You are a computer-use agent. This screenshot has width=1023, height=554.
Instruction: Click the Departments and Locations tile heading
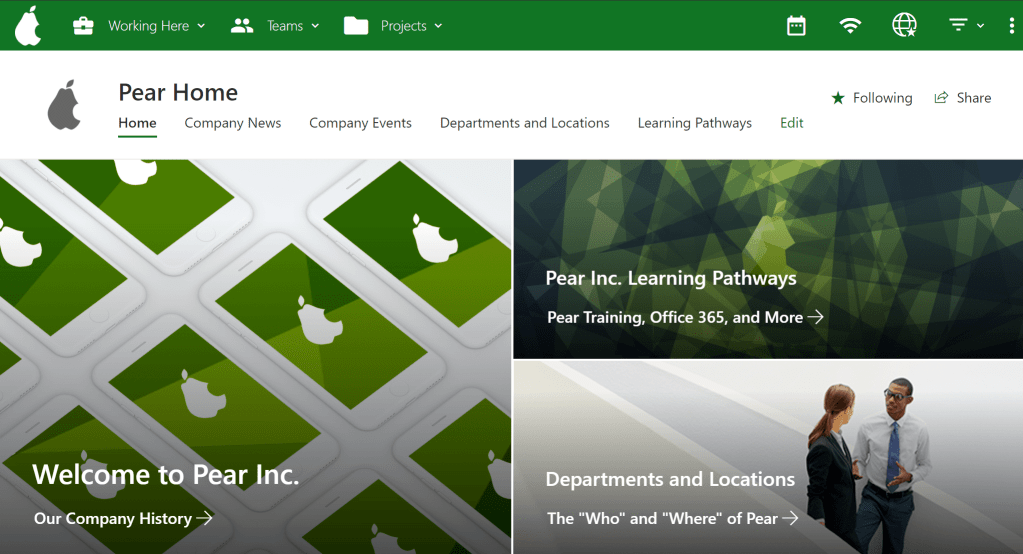pyautogui.click(x=670, y=479)
